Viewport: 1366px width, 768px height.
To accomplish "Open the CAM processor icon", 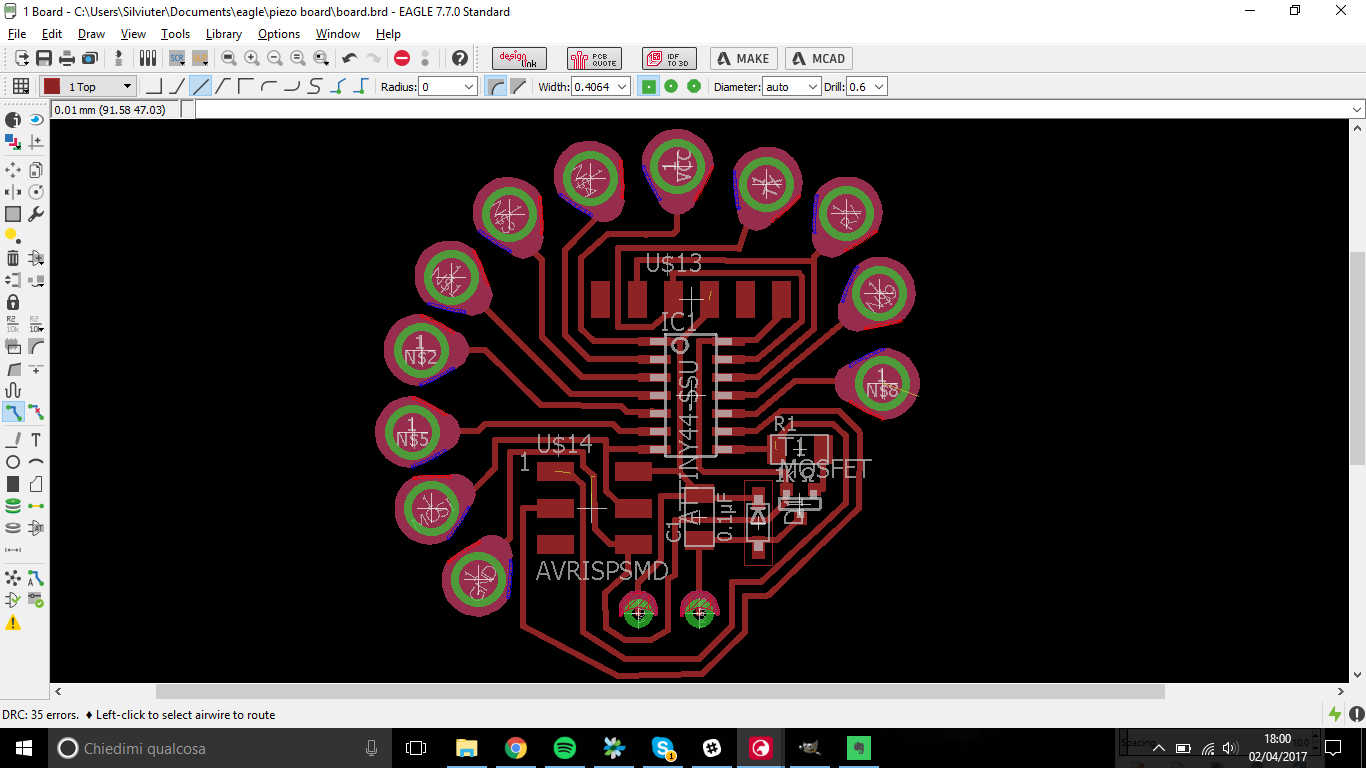I will point(89,59).
